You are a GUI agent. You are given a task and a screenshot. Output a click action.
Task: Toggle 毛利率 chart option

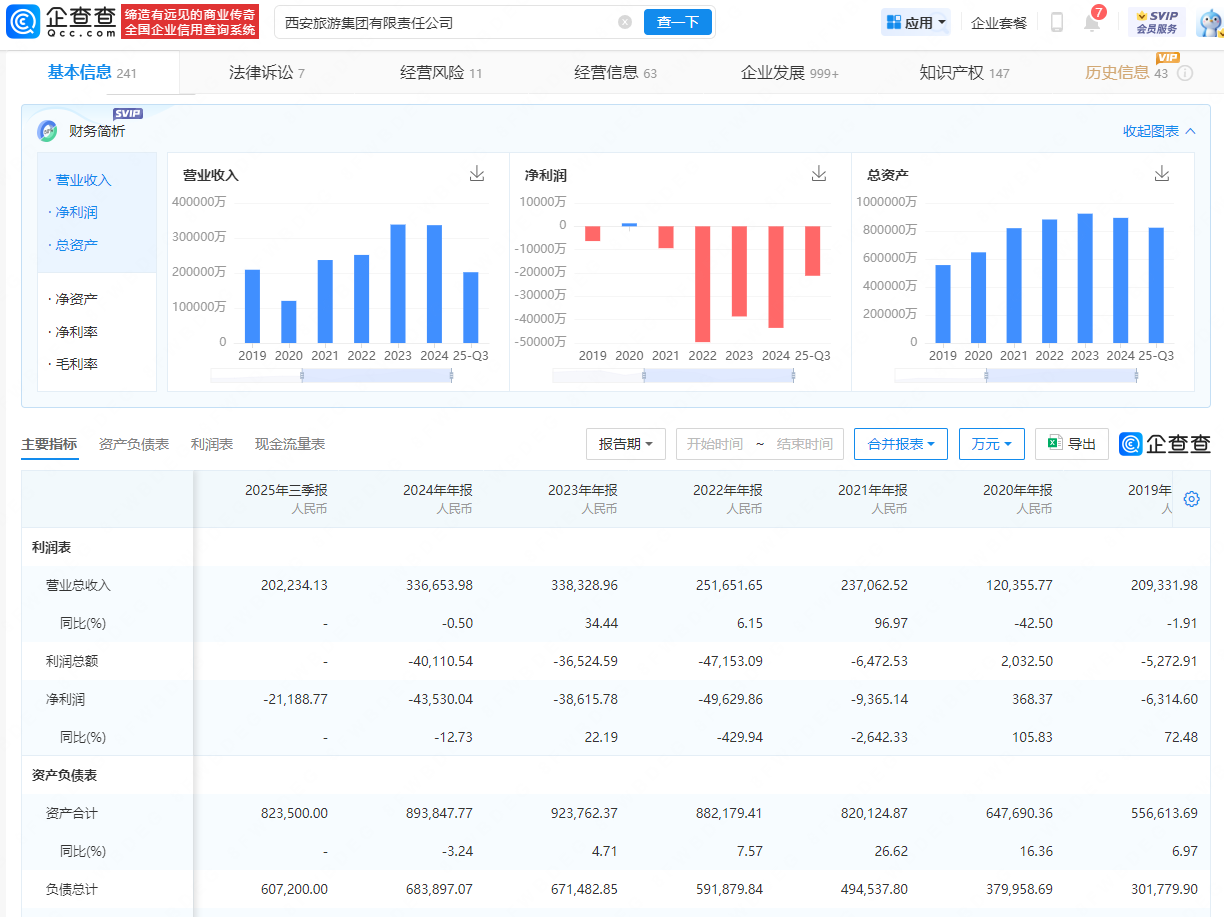[x=77, y=364]
